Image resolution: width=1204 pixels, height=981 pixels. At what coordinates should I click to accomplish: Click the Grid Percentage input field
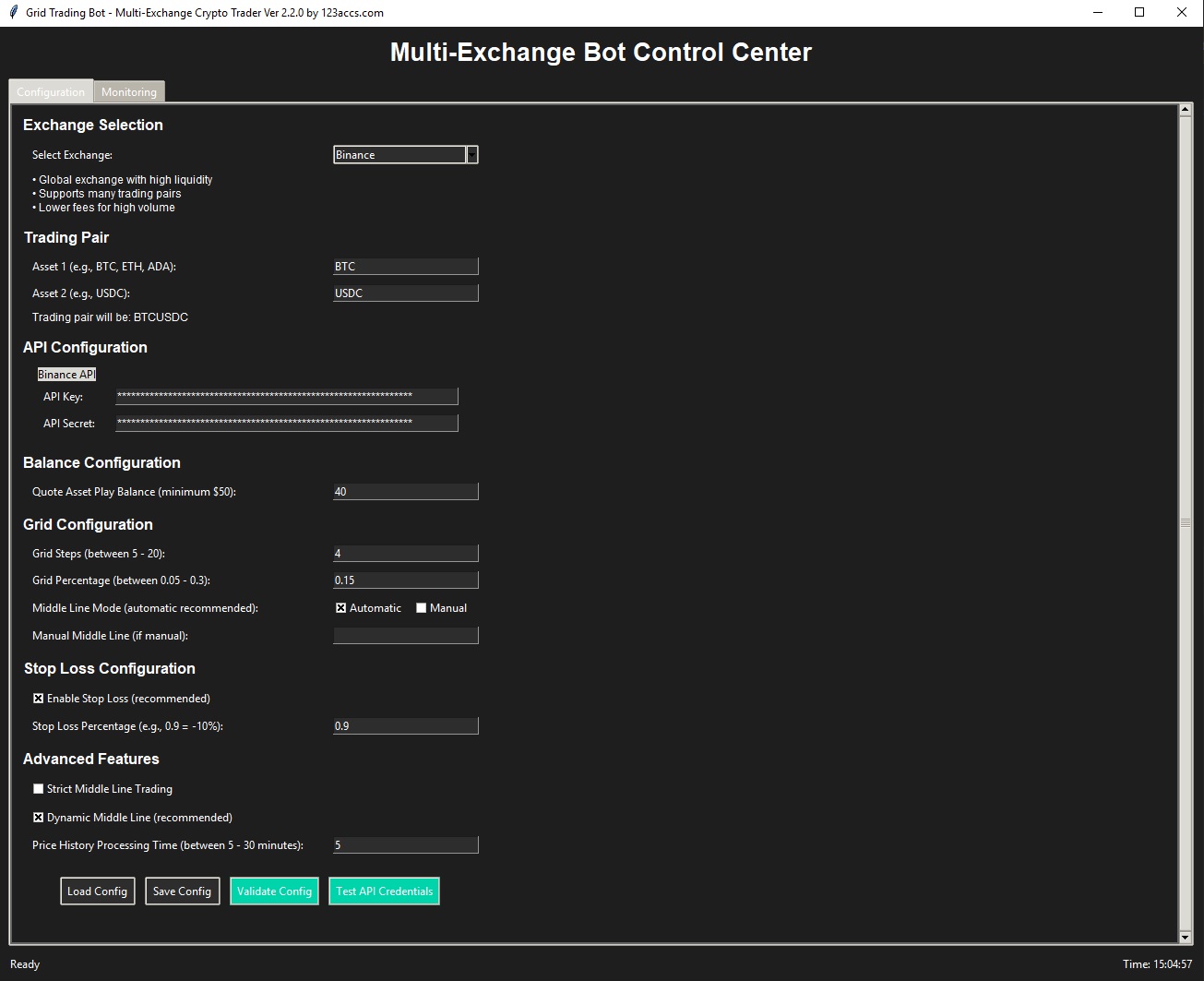pyautogui.click(x=406, y=580)
